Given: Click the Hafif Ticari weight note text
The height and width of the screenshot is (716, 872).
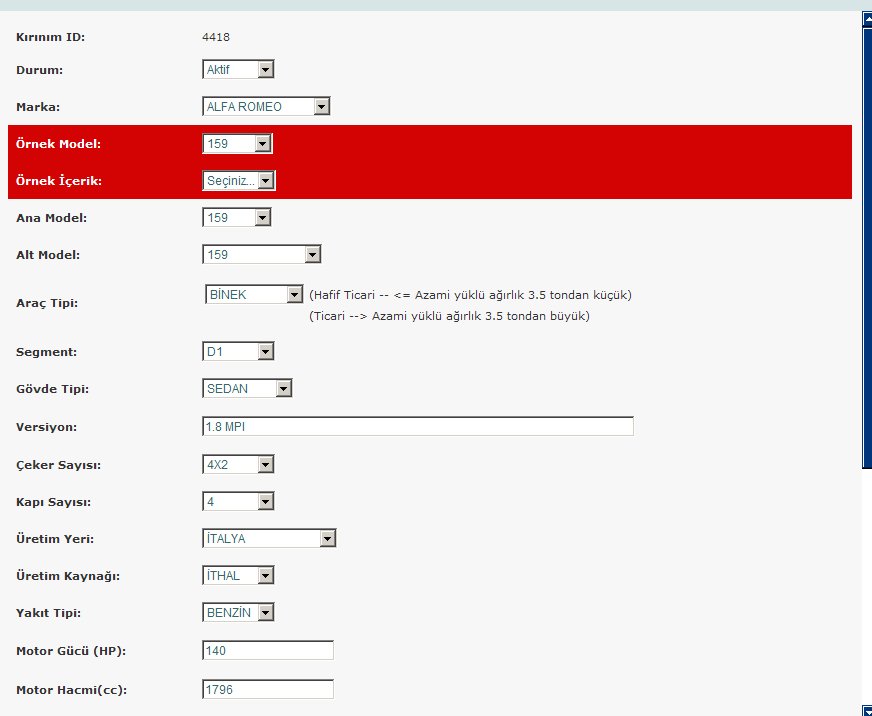Looking at the screenshot, I should [x=470, y=295].
